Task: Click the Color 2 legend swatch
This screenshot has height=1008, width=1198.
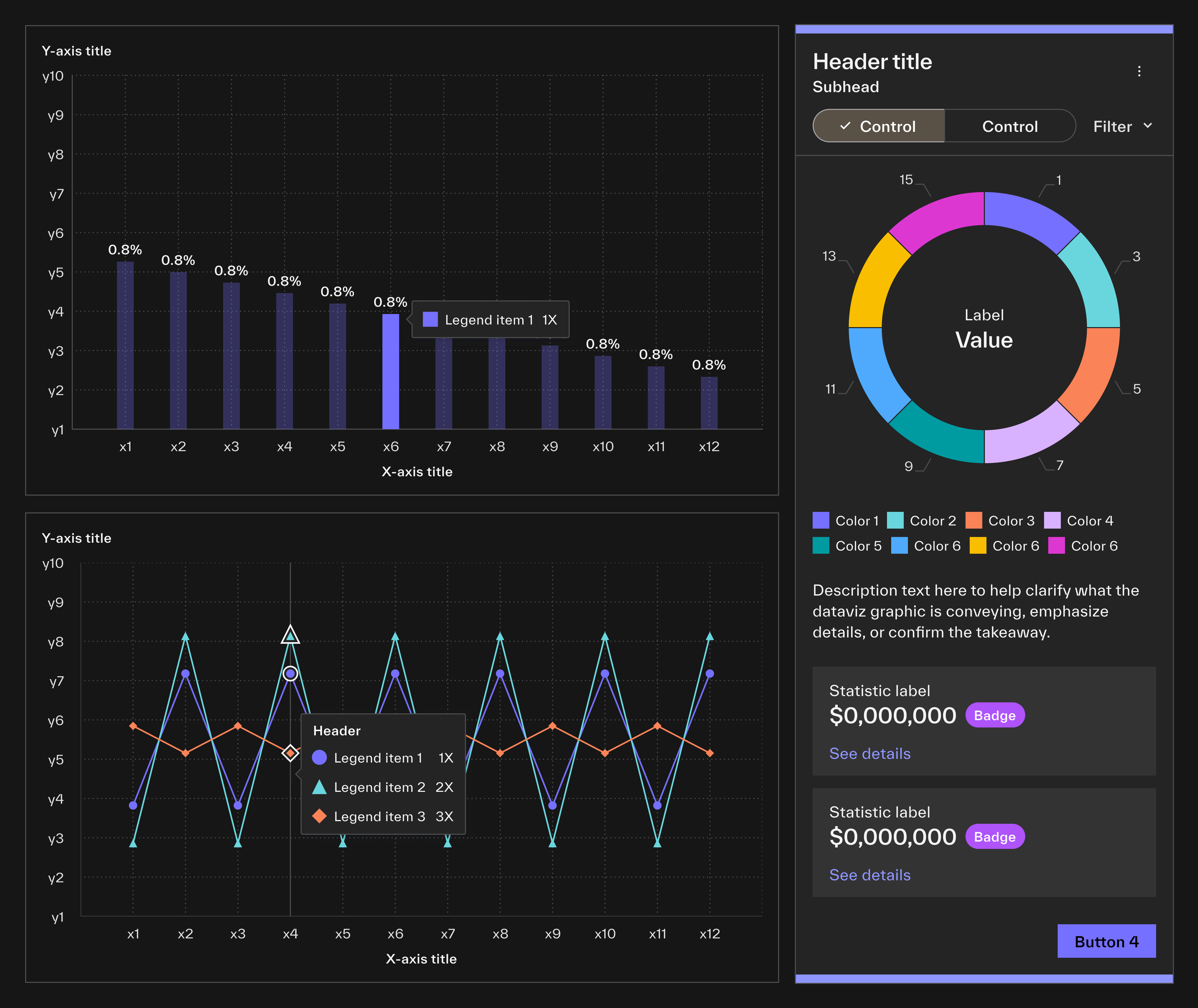Action: (x=895, y=520)
